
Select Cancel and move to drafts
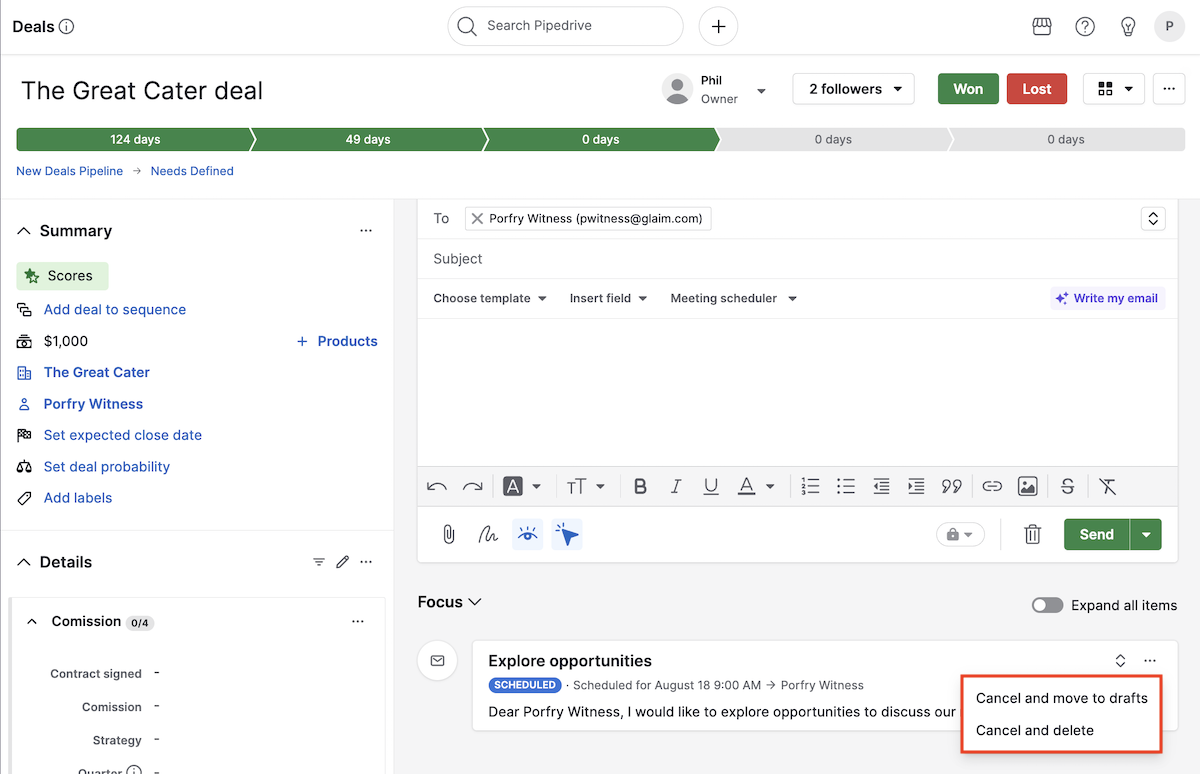coord(1062,698)
